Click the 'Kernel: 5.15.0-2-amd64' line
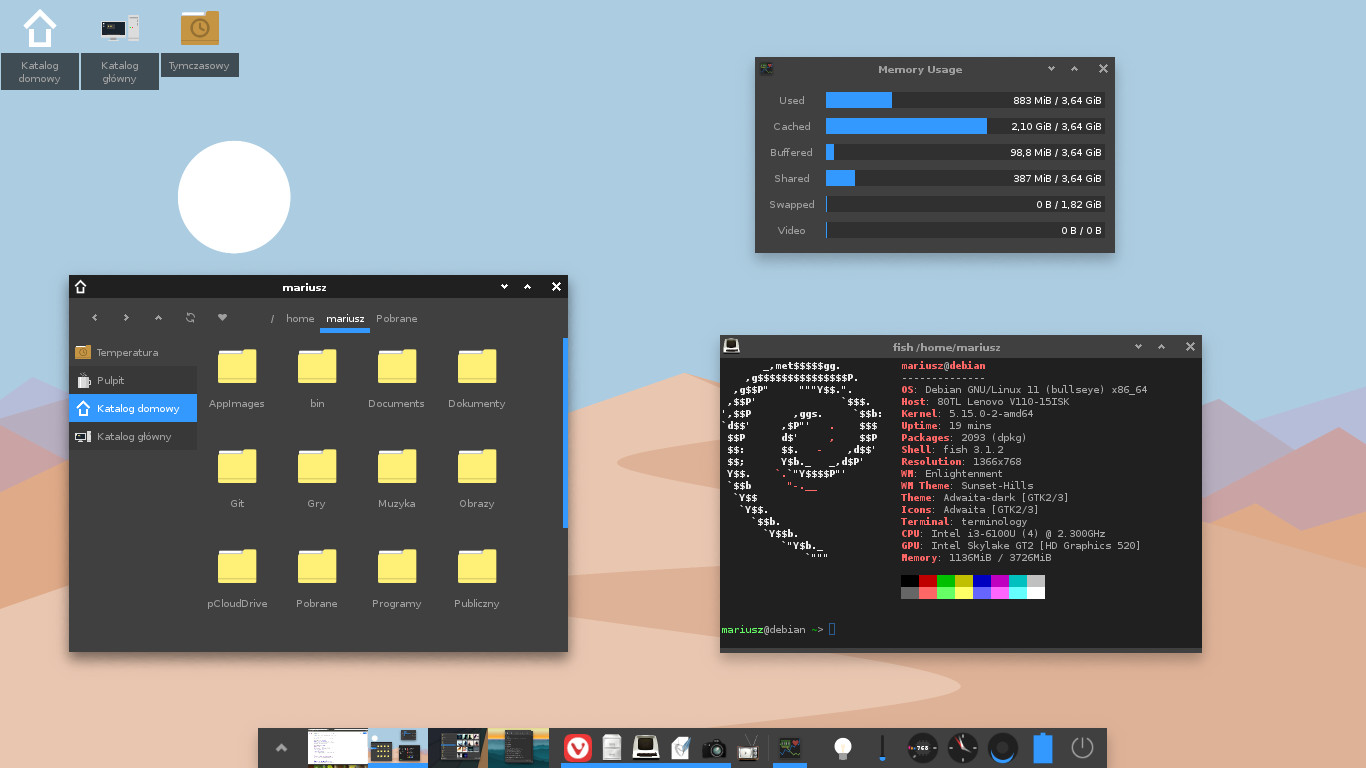1366x768 pixels. [x=967, y=413]
